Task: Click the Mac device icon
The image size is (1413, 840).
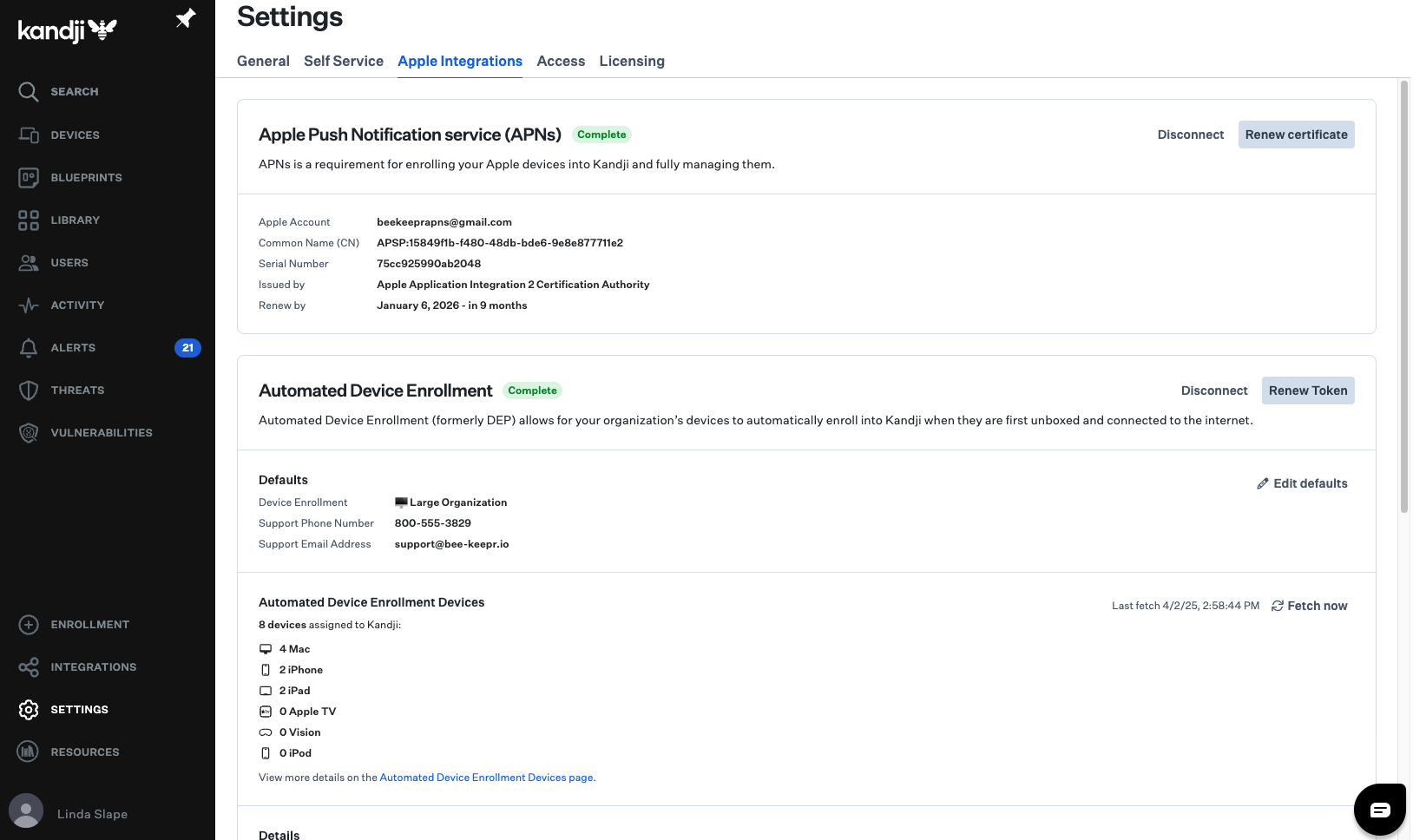Action: (266, 649)
